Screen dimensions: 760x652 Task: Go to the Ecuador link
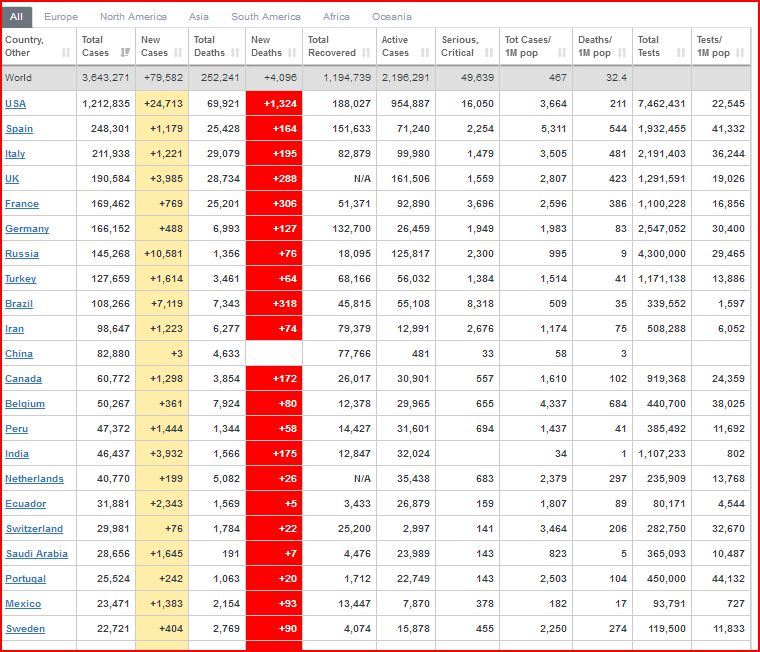pyautogui.click(x=26, y=504)
